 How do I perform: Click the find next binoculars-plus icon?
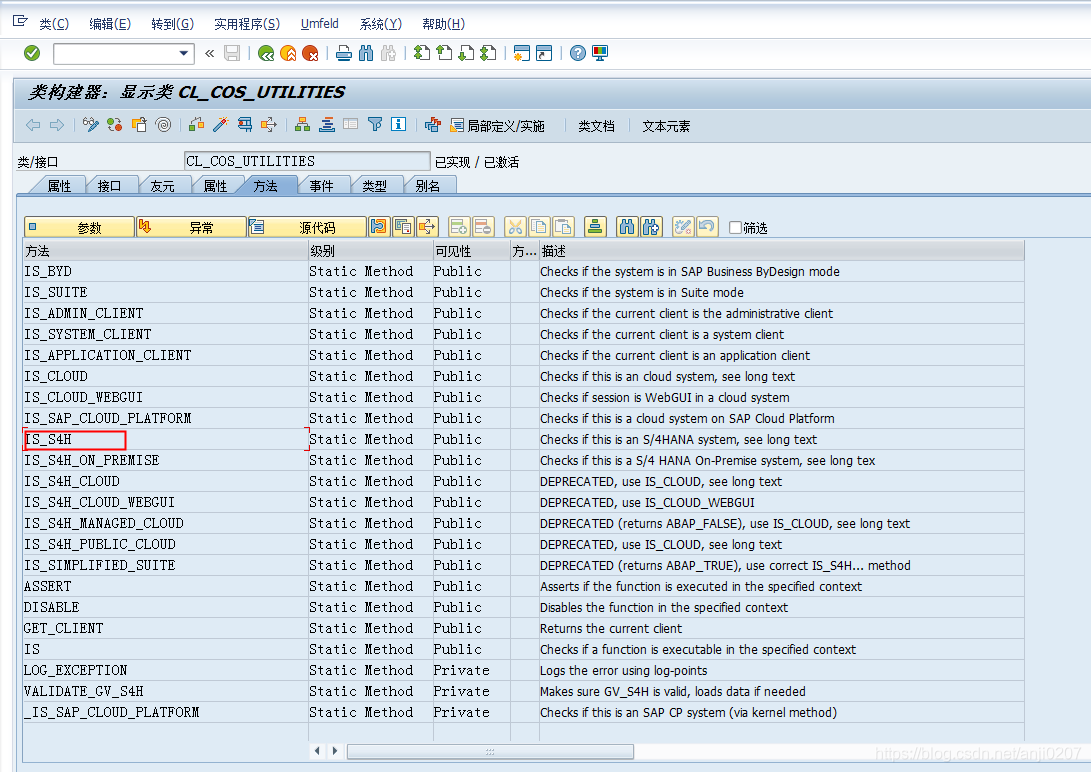point(651,227)
